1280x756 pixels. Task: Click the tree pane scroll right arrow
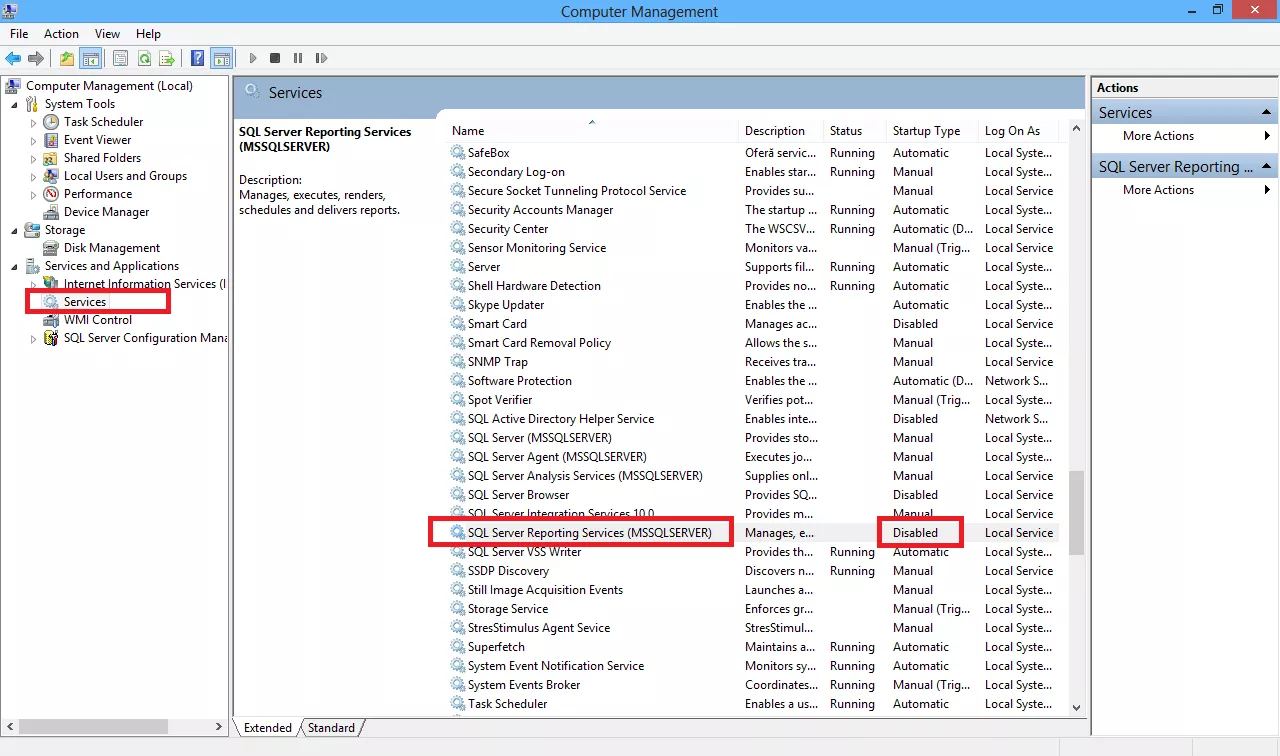[x=221, y=728]
